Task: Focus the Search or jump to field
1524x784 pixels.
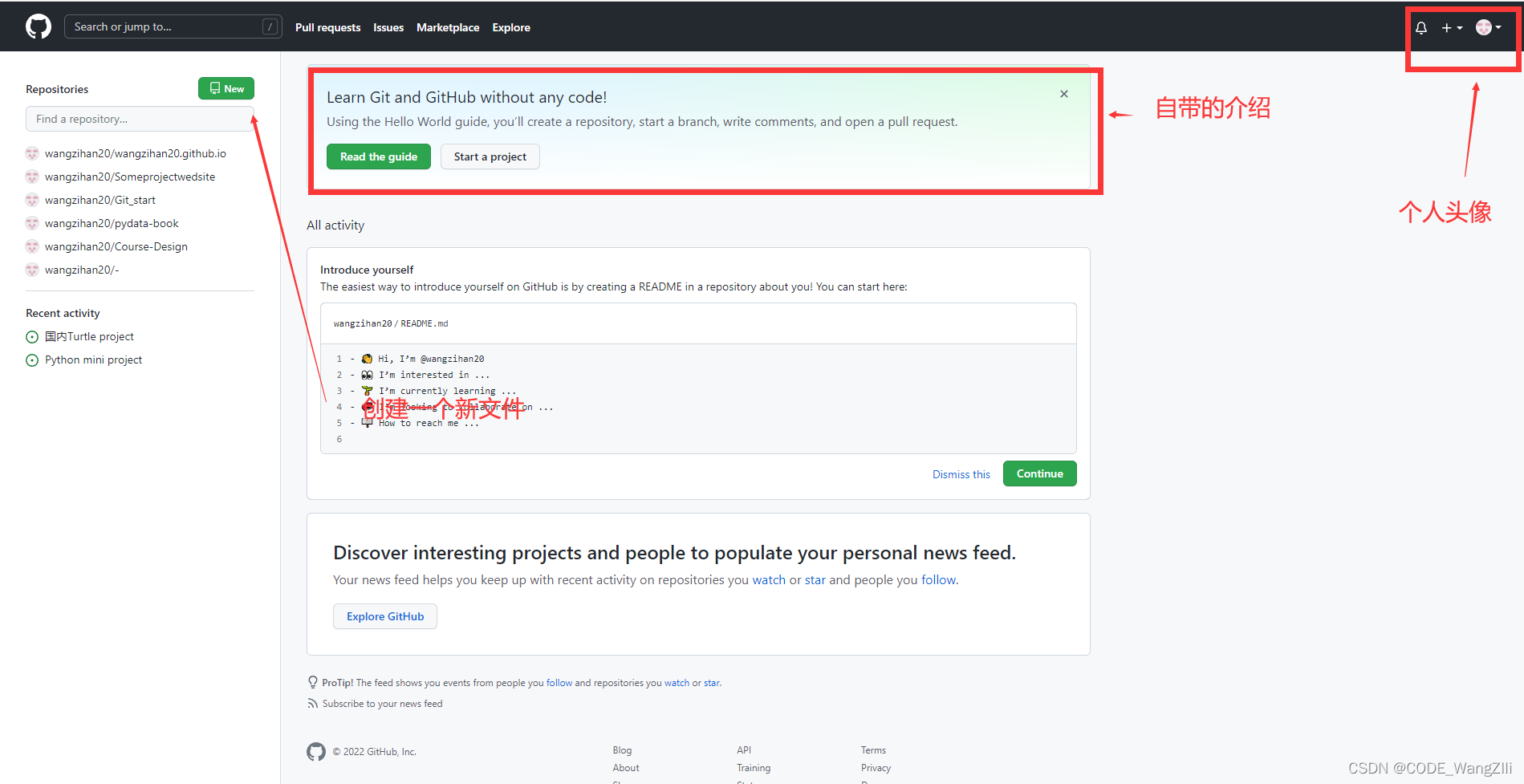Action: (173, 26)
